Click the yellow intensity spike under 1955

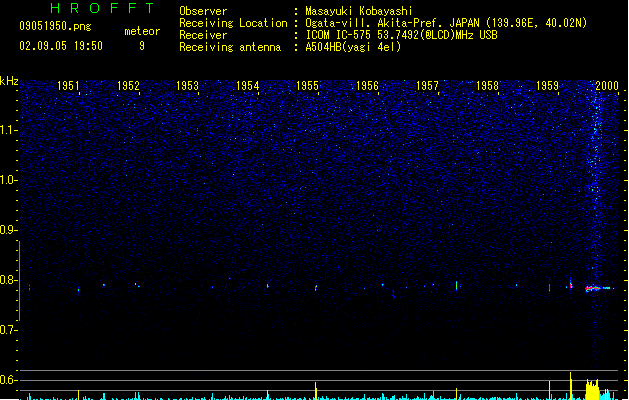316,391
